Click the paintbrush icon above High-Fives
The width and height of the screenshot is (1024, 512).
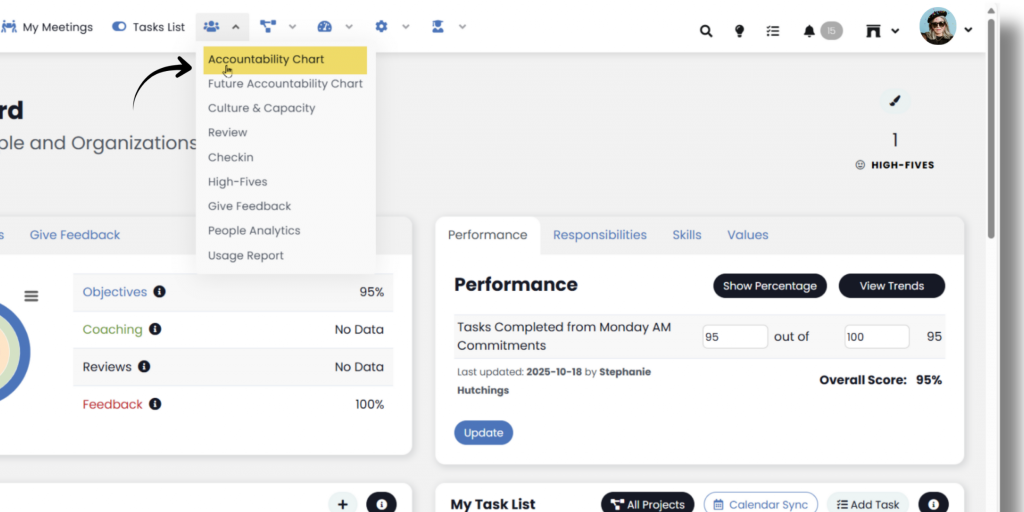[895, 101]
